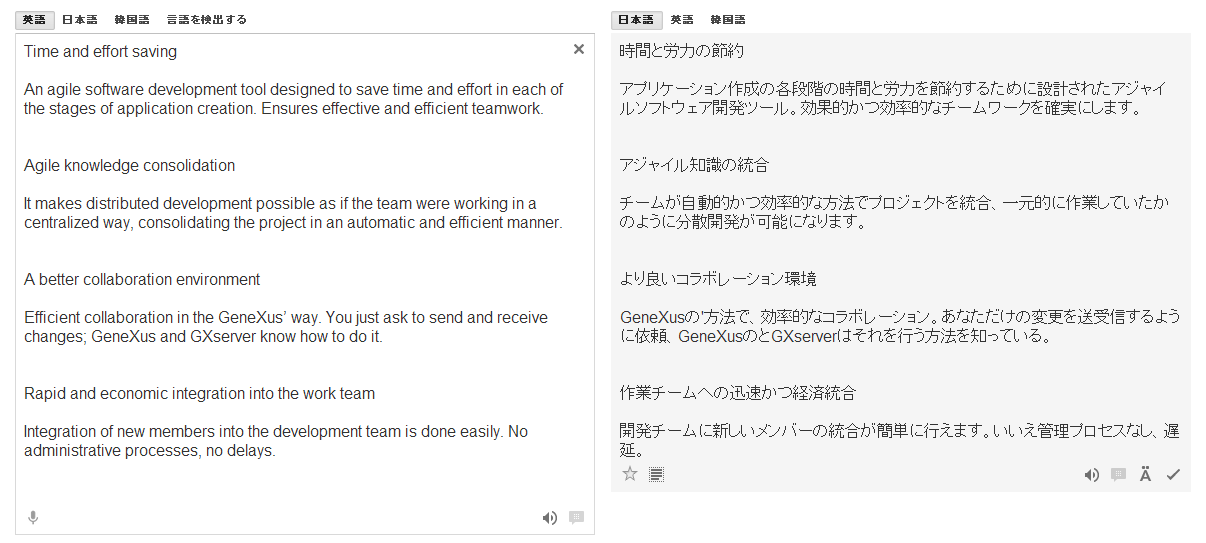Select 英語 as the source language

pos(34,19)
